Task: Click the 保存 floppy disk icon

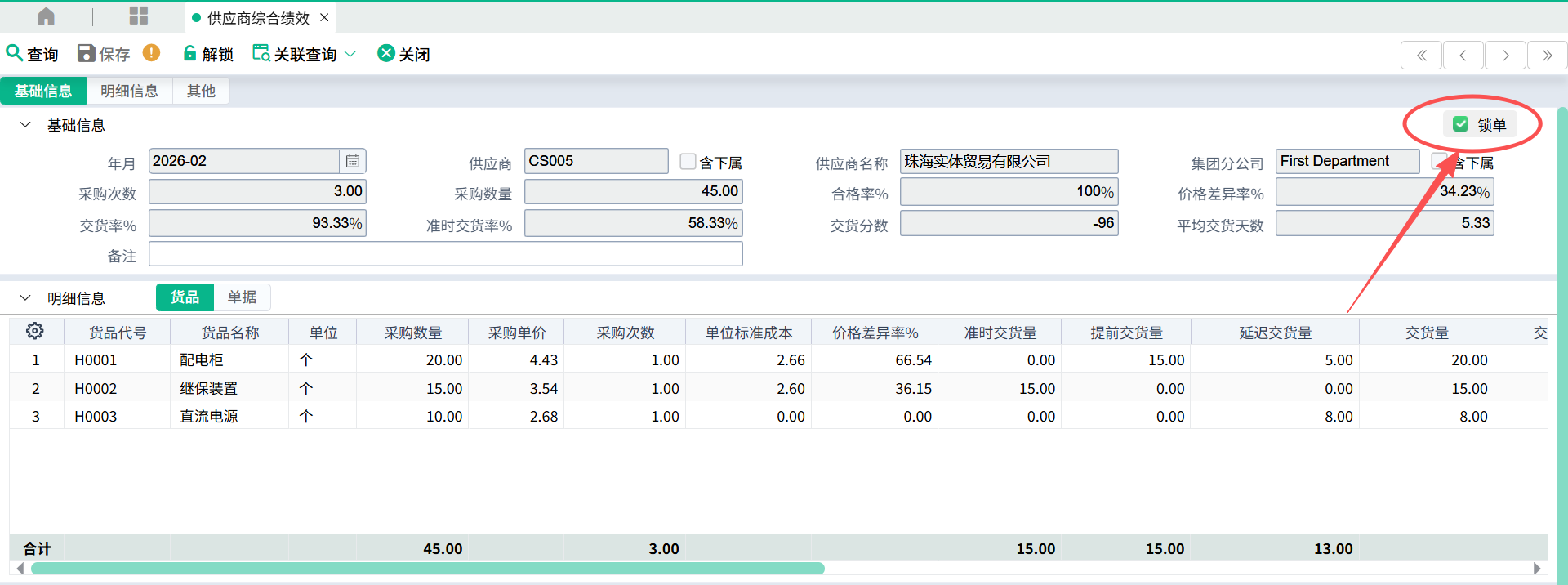Action: point(86,53)
